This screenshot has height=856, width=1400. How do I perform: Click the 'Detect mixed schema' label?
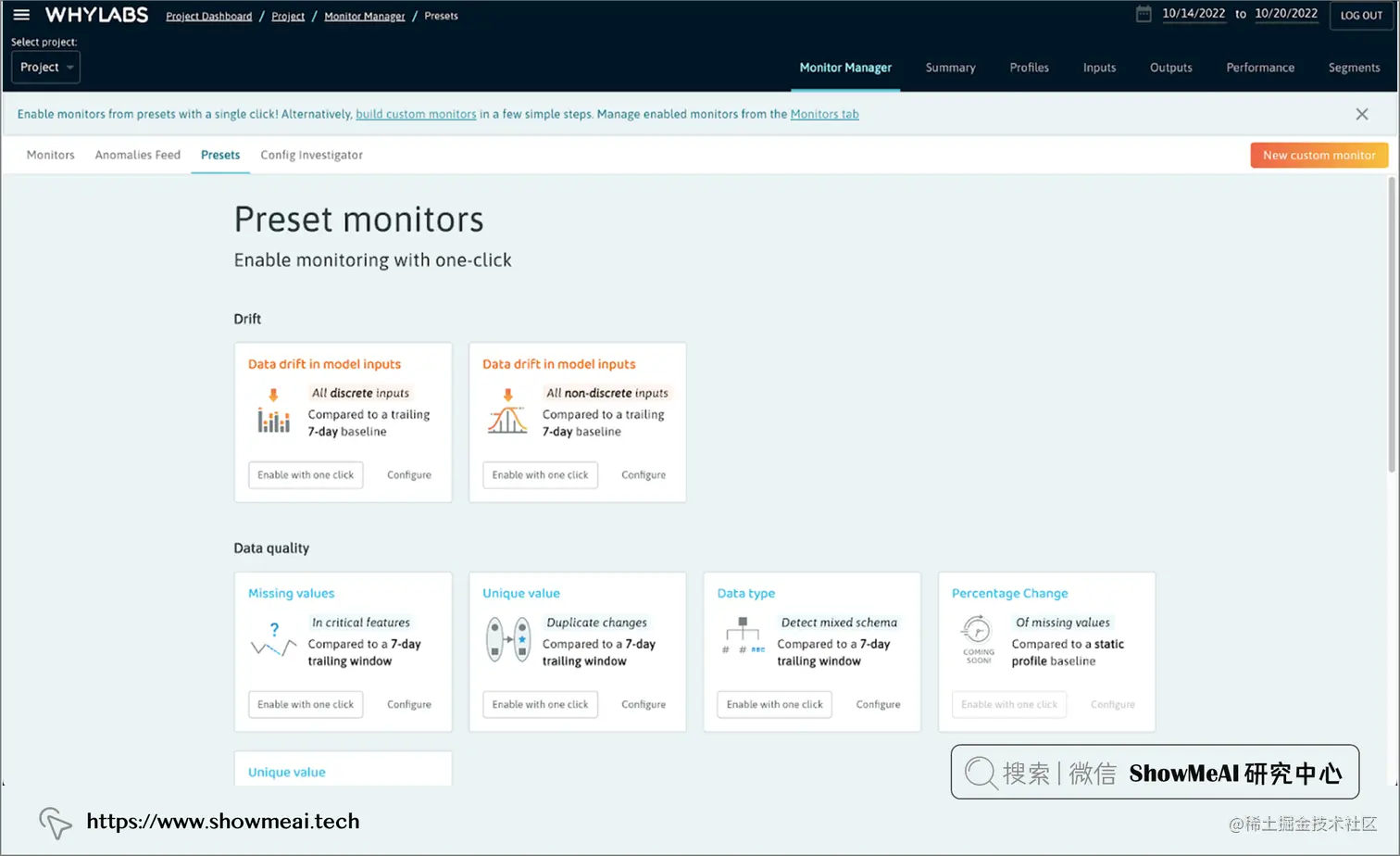pos(839,623)
